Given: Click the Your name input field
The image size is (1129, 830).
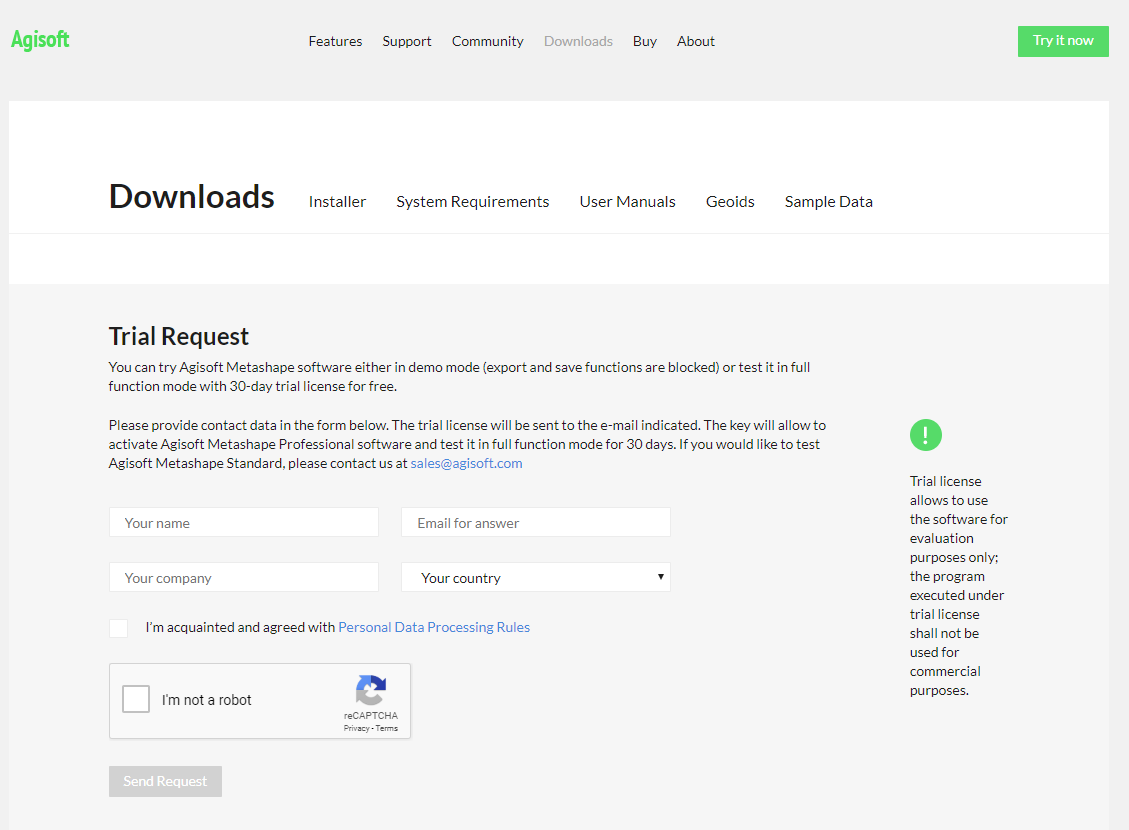Looking at the screenshot, I should pyautogui.click(x=244, y=522).
